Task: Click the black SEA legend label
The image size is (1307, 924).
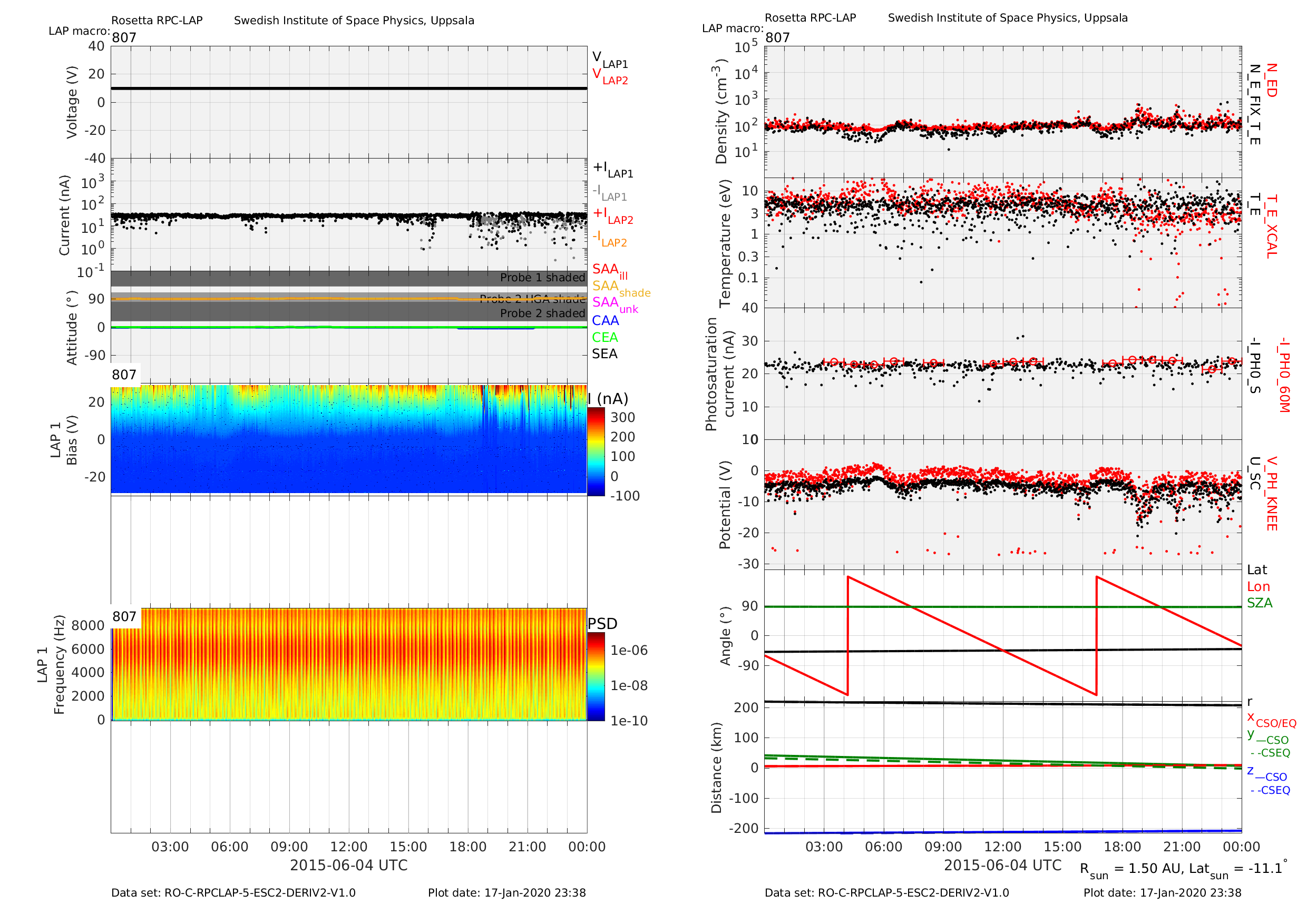Action: [604, 354]
